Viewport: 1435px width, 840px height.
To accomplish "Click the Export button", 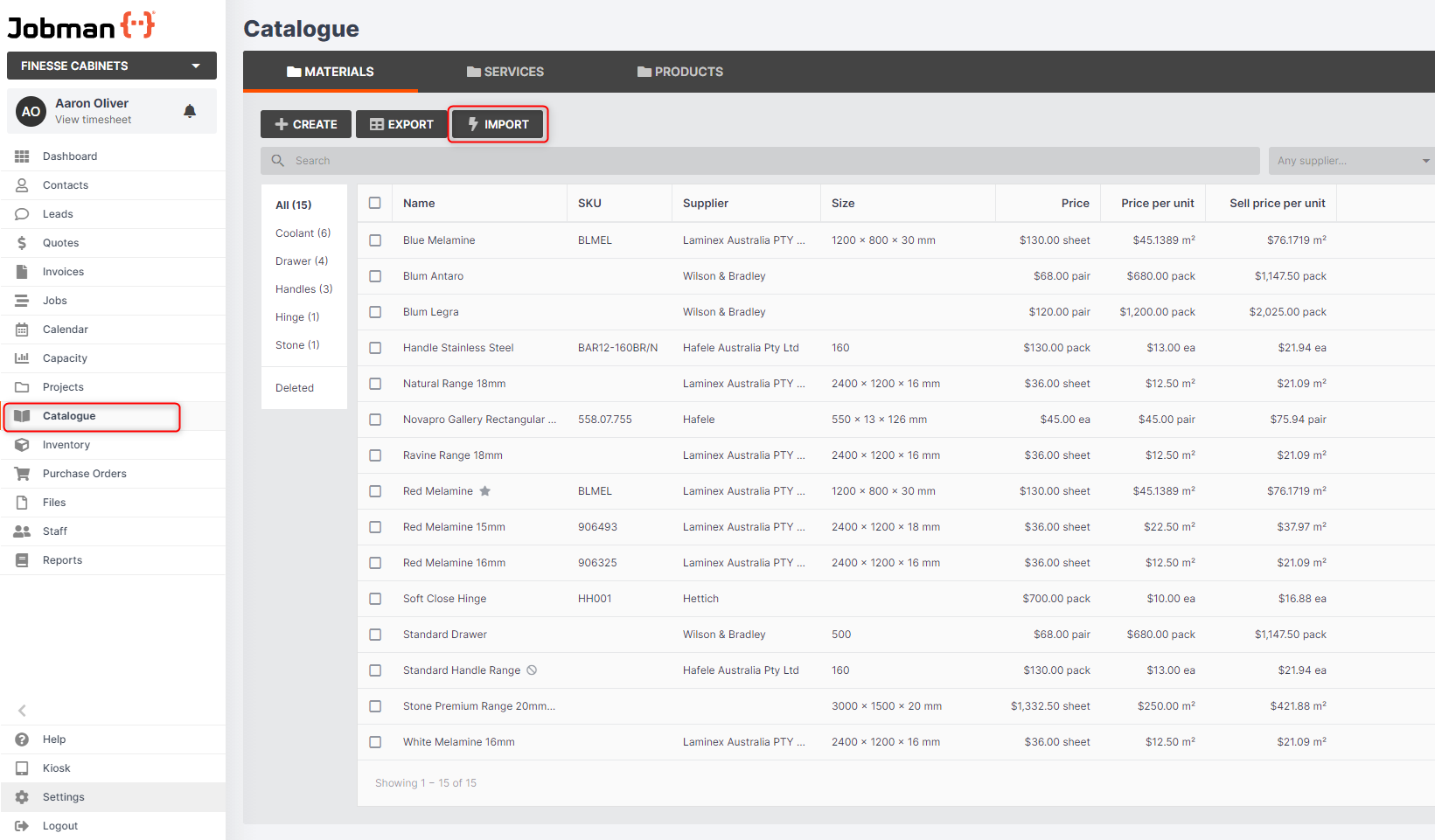I will (x=401, y=124).
